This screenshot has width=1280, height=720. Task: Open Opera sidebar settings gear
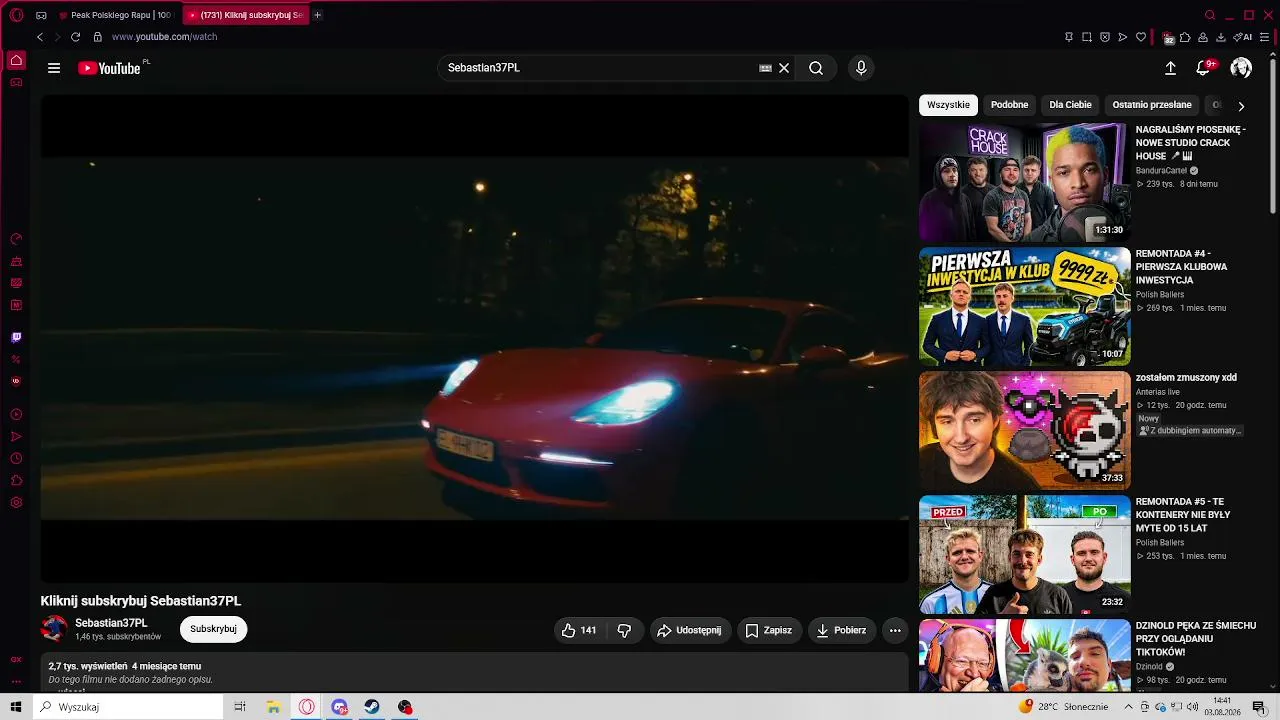pyautogui.click(x=16, y=502)
